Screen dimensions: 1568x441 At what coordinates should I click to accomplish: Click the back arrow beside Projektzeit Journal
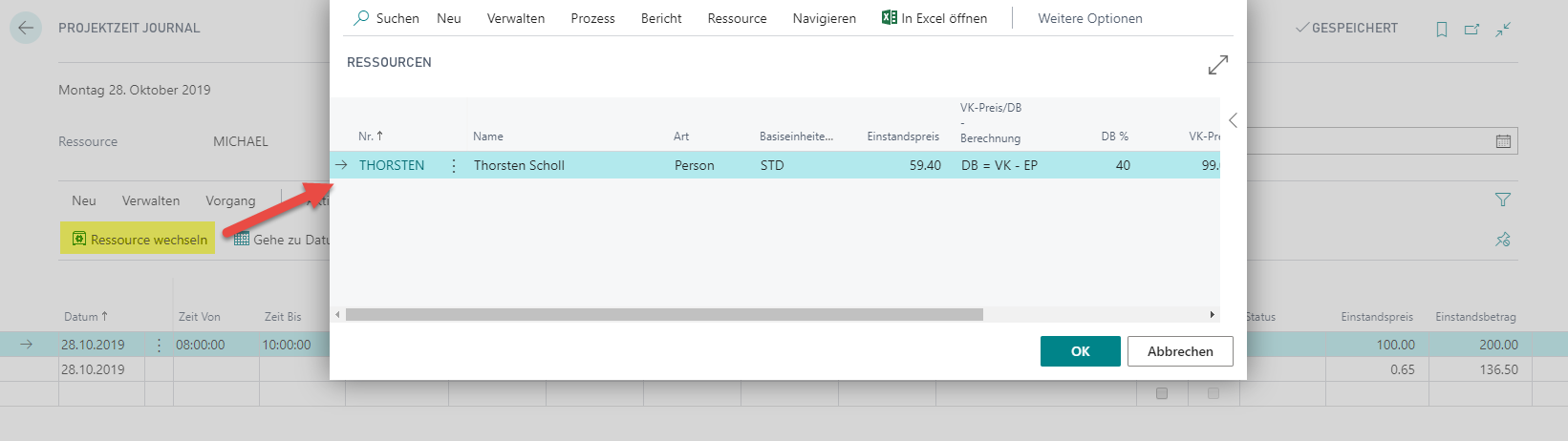[26, 28]
